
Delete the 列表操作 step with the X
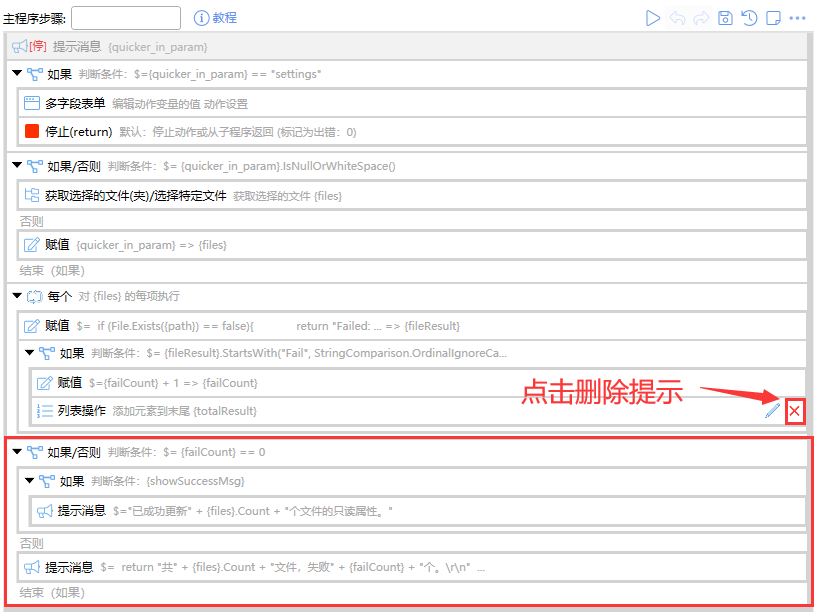tap(795, 411)
